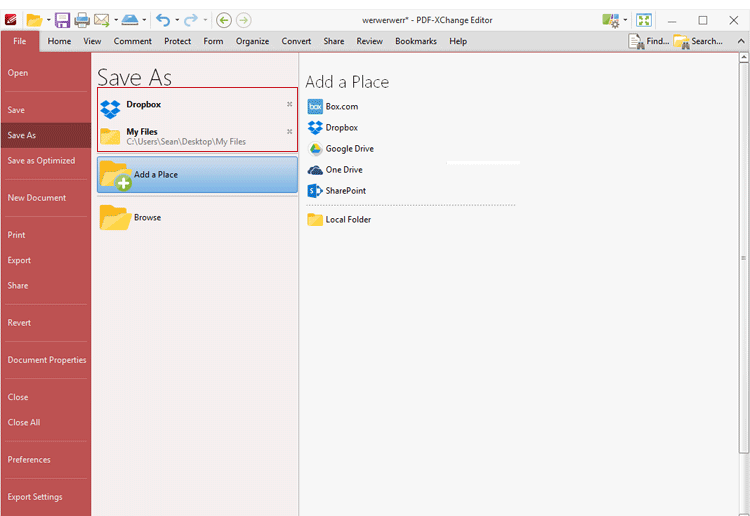Image resolution: width=750 pixels, height=516 pixels.
Task: Click the full screen mode icon in title bar
Action: pyautogui.click(x=644, y=20)
